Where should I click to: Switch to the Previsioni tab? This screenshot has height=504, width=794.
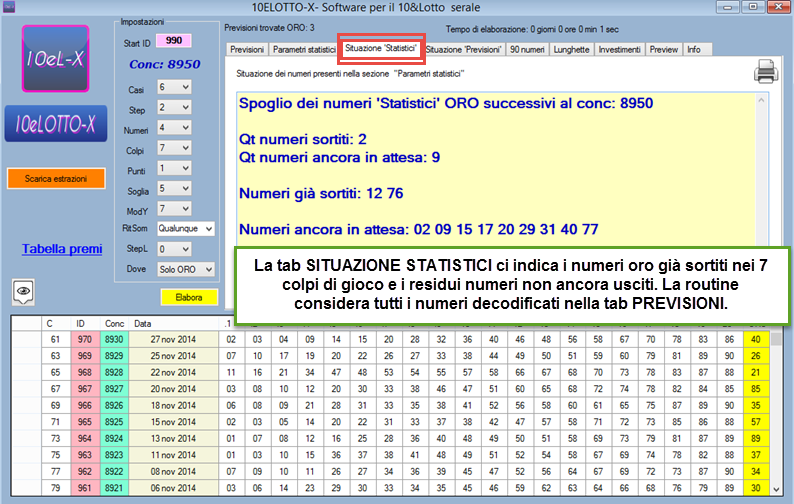247,50
